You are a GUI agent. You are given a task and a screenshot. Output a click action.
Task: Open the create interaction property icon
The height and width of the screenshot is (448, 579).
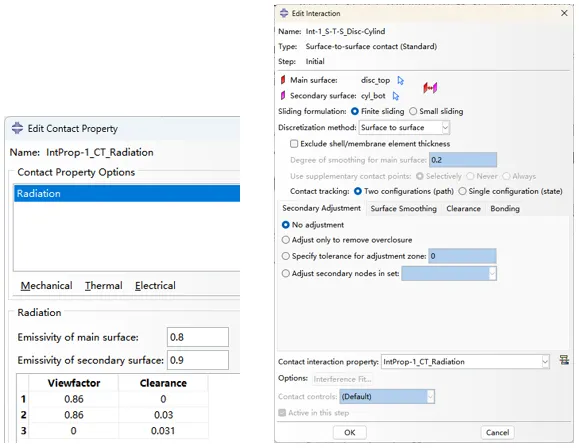click(x=564, y=360)
